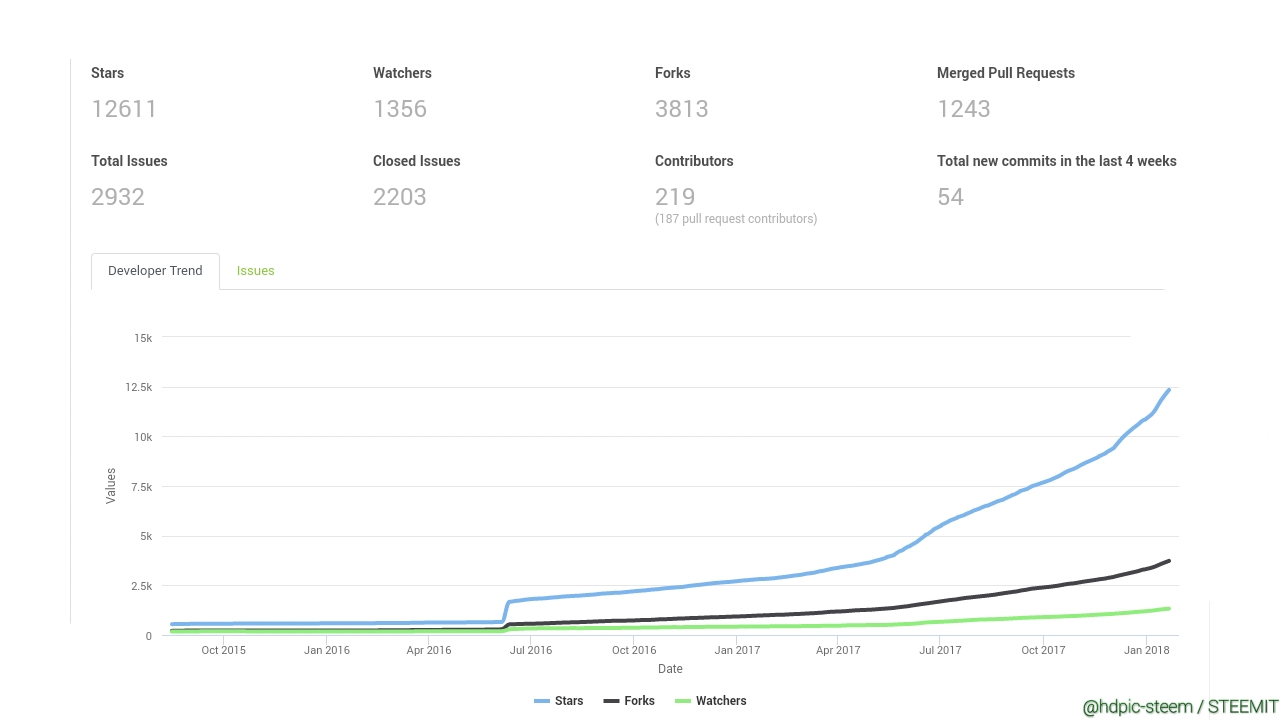This screenshot has height=720, width=1280.
Task: Click the Contributors count 219
Action: pyautogui.click(x=675, y=197)
